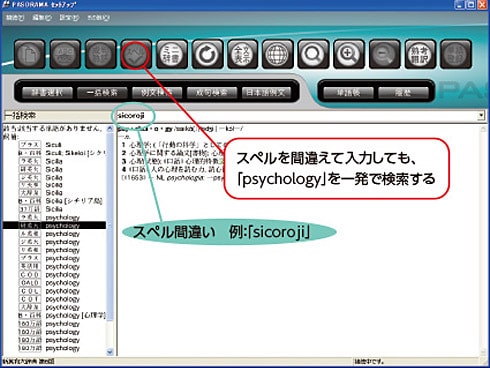Screen dimensions: 490x368
Task: Click the 一括検索 batch search button
Action: click(x=102, y=92)
